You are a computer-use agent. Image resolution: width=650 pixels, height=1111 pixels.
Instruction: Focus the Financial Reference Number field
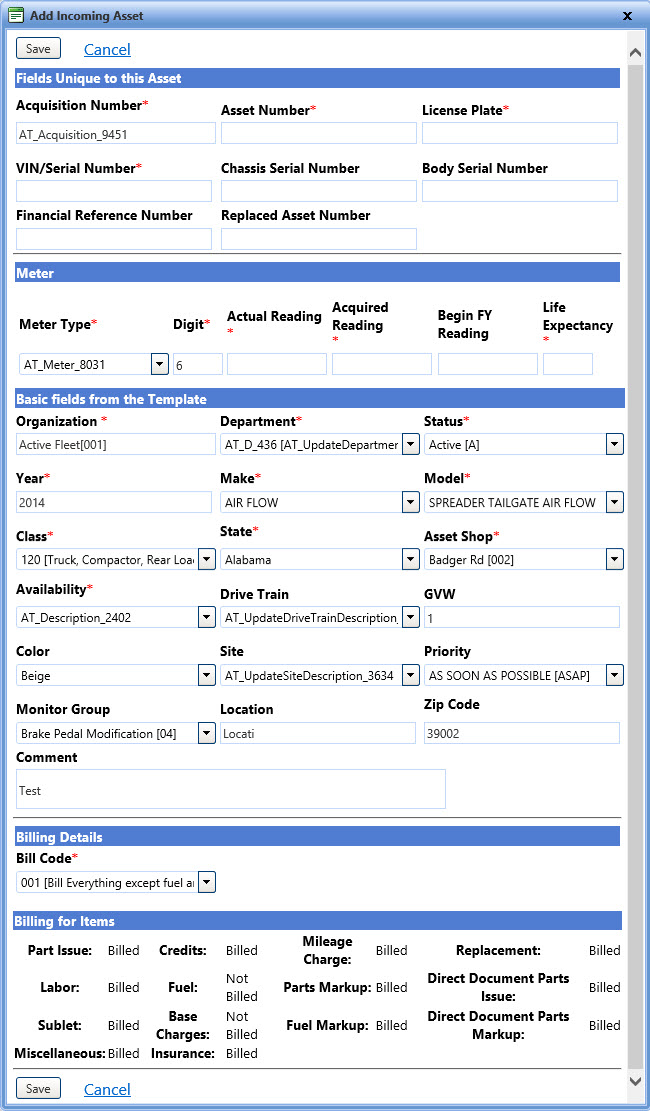point(113,239)
